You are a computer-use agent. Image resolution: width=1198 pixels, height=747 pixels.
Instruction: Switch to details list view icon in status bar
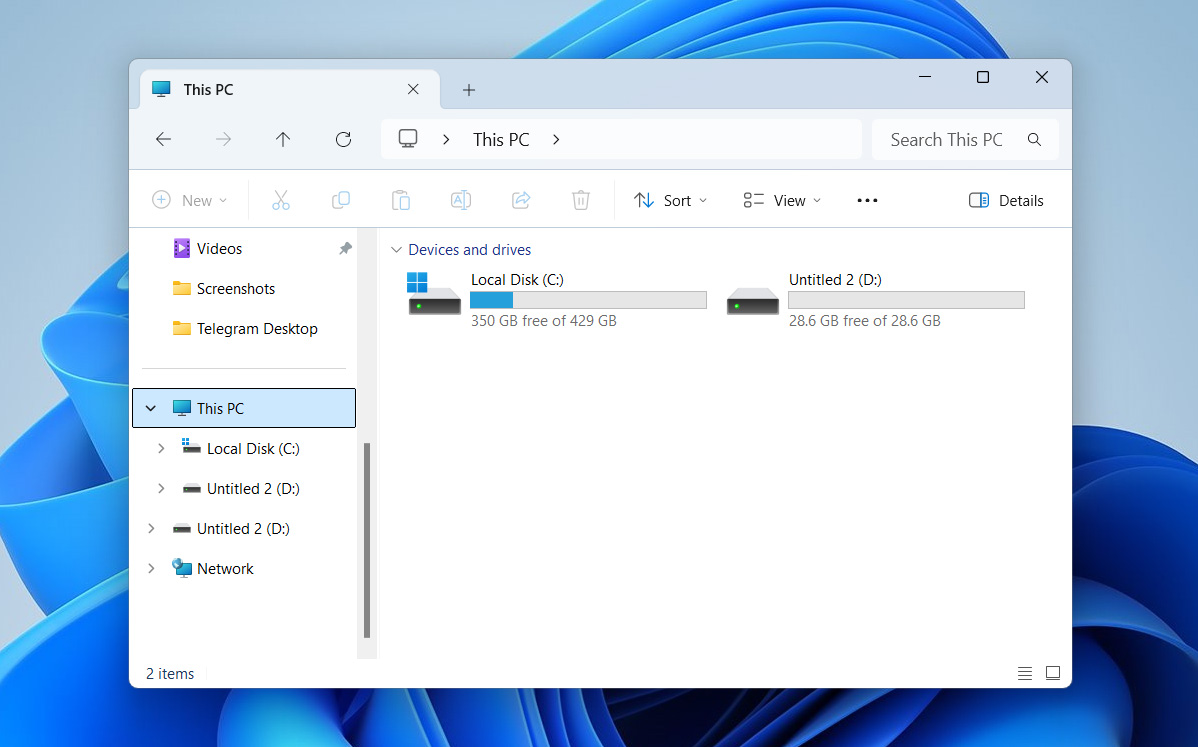tap(1025, 673)
